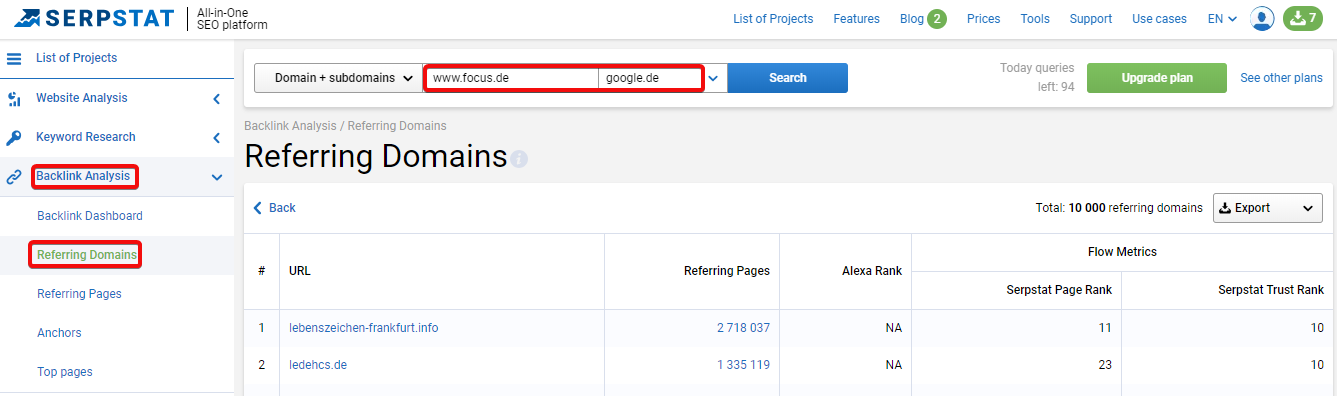Click the green downloads counter badge
The height and width of the screenshot is (396, 1337).
(x=1303, y=18)
